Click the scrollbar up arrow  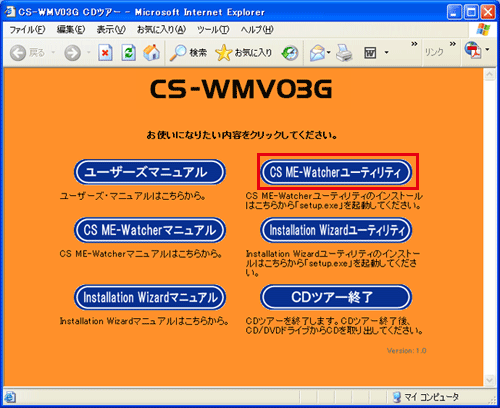coord(489,75)
